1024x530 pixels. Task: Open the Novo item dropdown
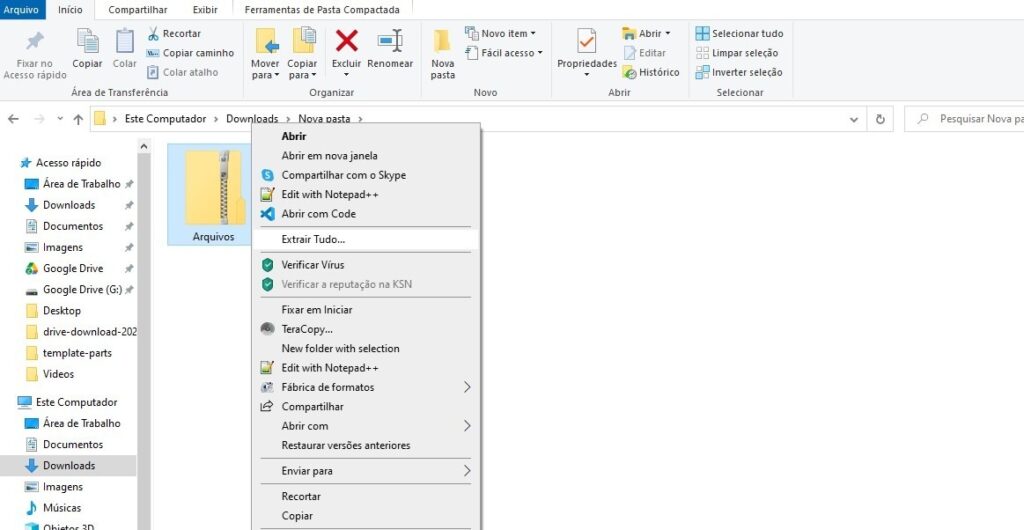tap(500, 33)
